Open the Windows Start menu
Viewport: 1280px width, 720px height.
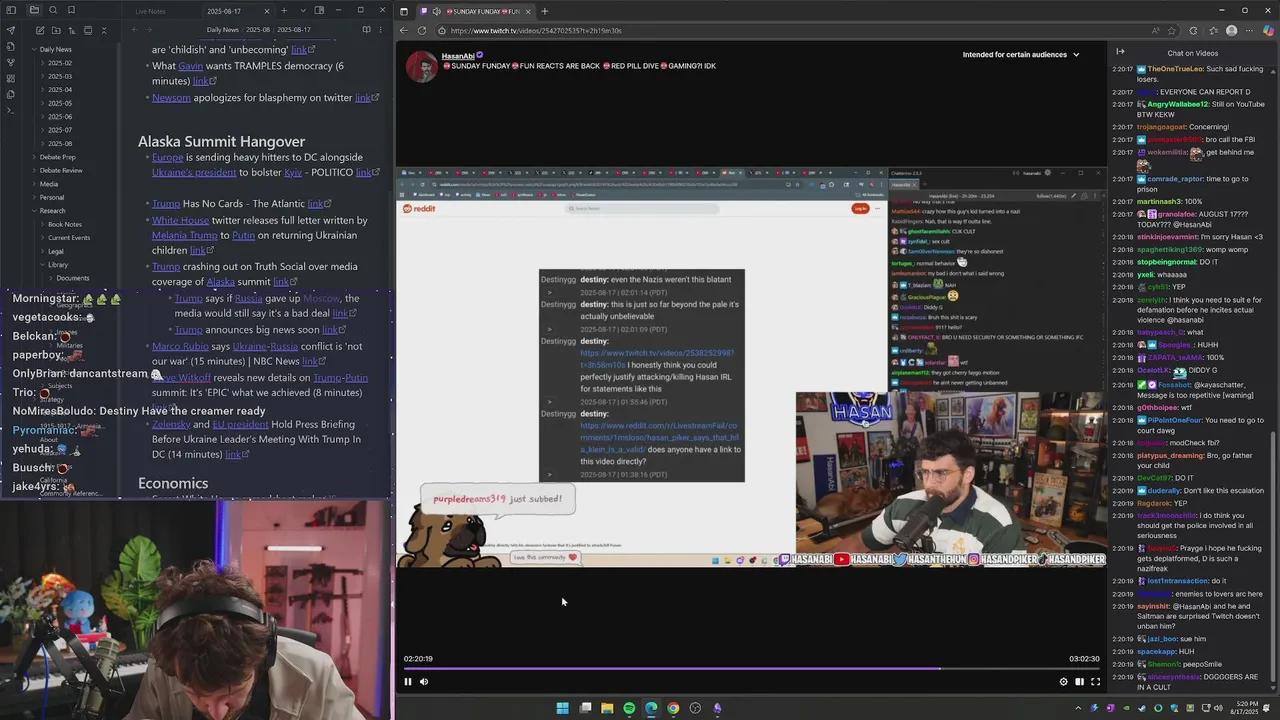pos(562,708)
